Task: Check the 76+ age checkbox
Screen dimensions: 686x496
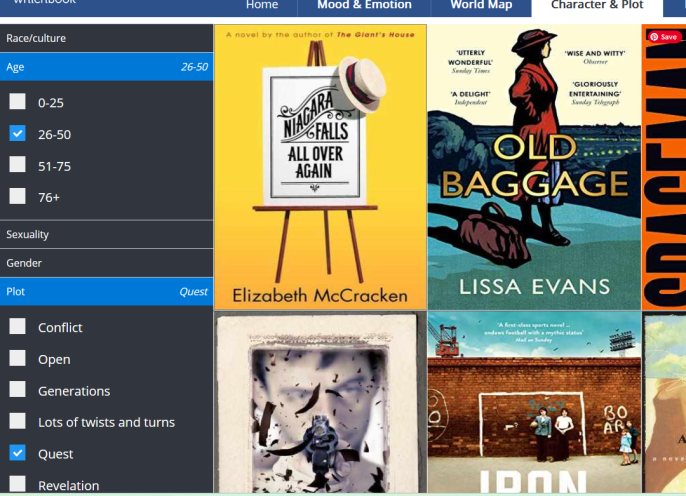Action: point(18,196)
